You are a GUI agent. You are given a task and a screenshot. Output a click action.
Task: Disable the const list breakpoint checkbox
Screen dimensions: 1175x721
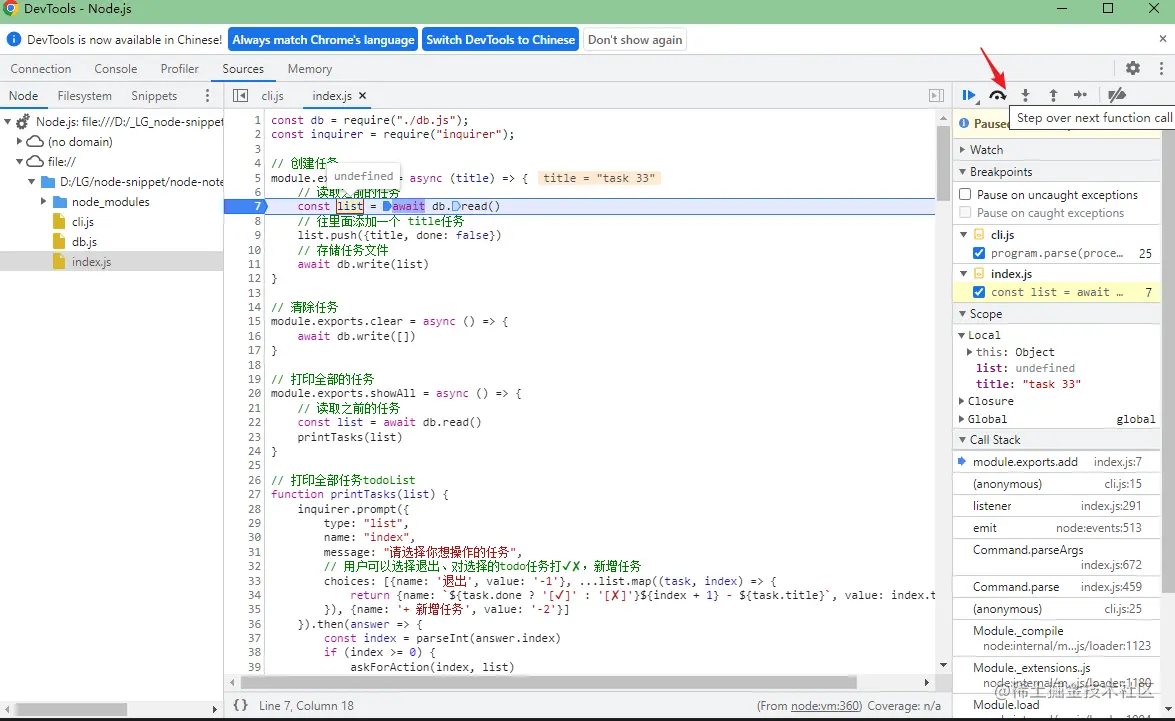(979, 292)
